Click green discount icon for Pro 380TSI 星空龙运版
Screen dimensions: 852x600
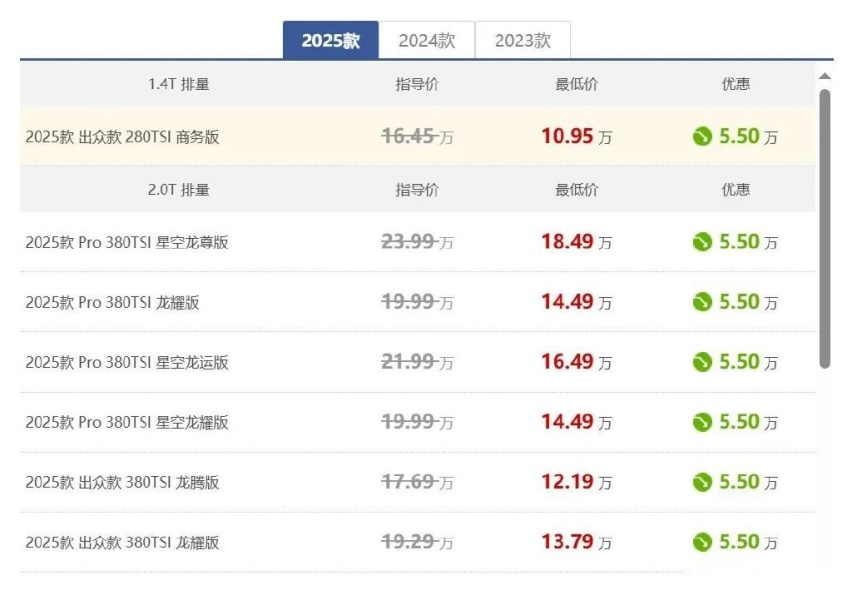point(702,362)
